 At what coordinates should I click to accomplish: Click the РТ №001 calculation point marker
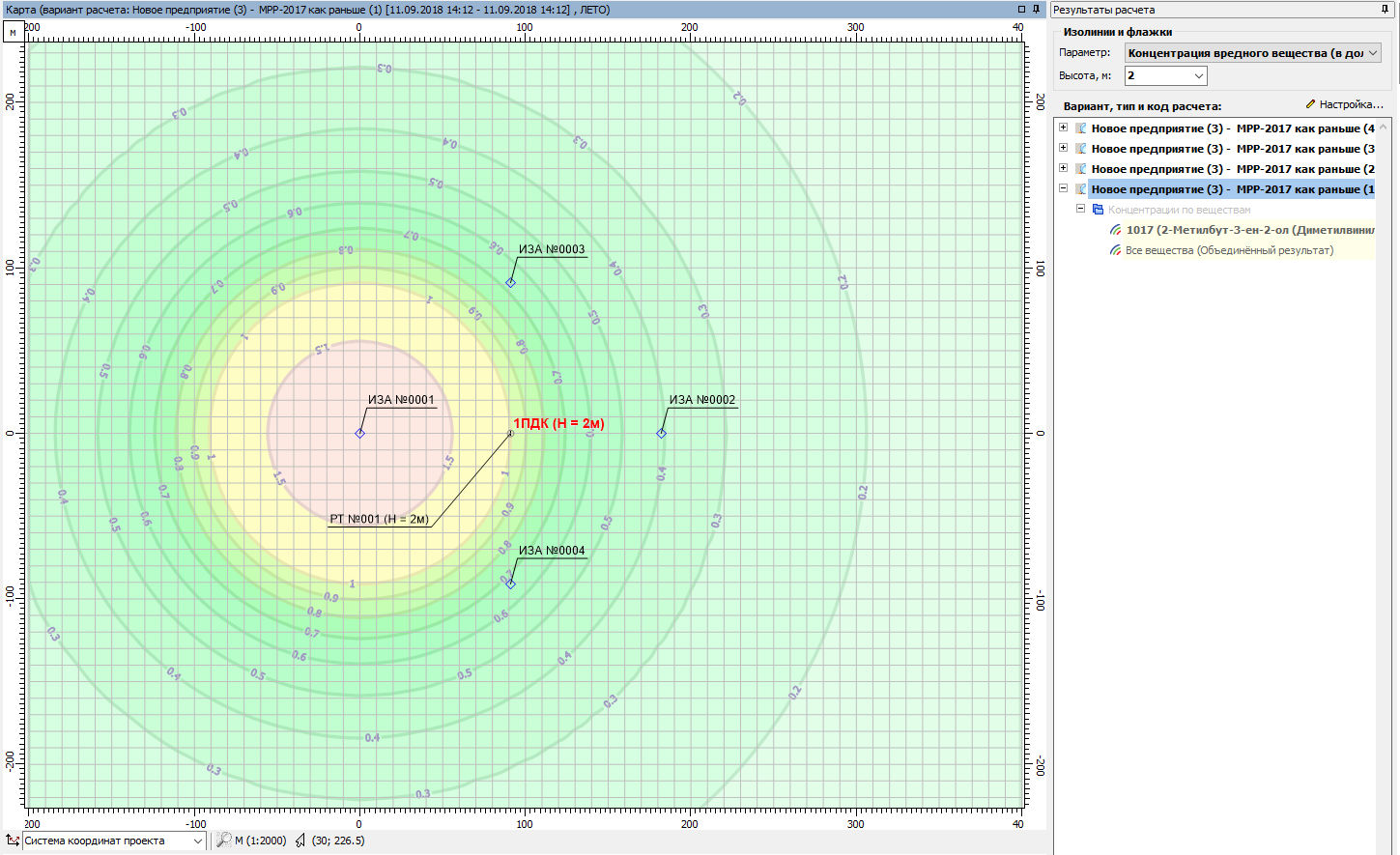510,434
